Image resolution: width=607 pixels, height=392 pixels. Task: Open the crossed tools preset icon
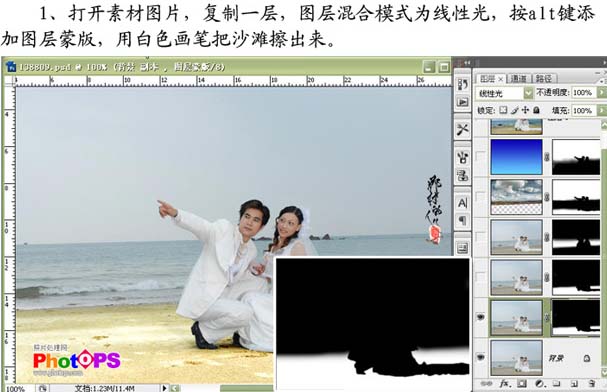click(463, 129)
